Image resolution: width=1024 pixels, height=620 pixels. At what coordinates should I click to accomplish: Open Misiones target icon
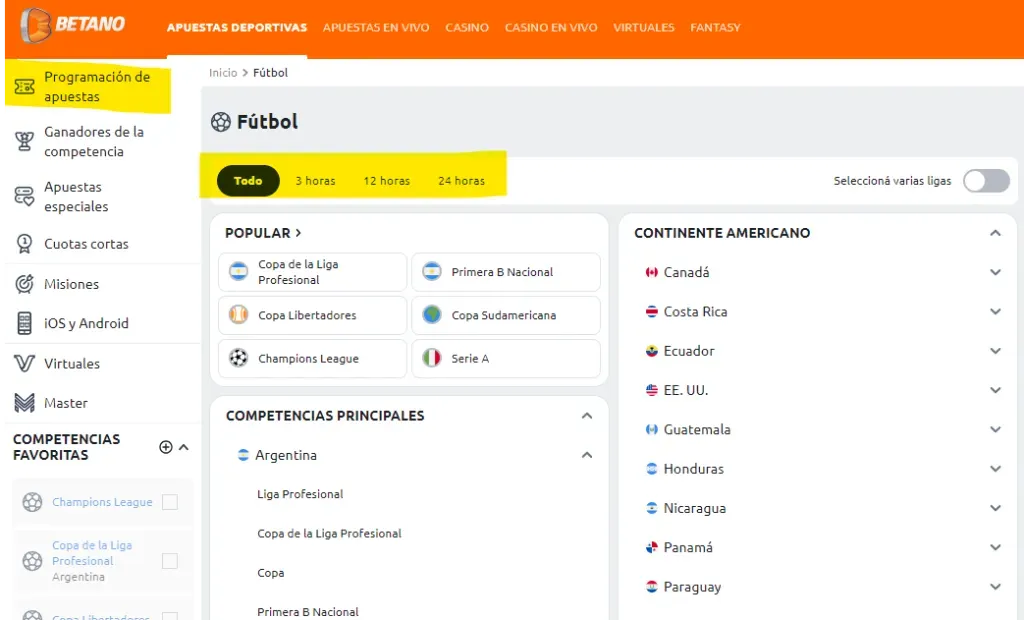pyautogui.click(x=25, y=284)
